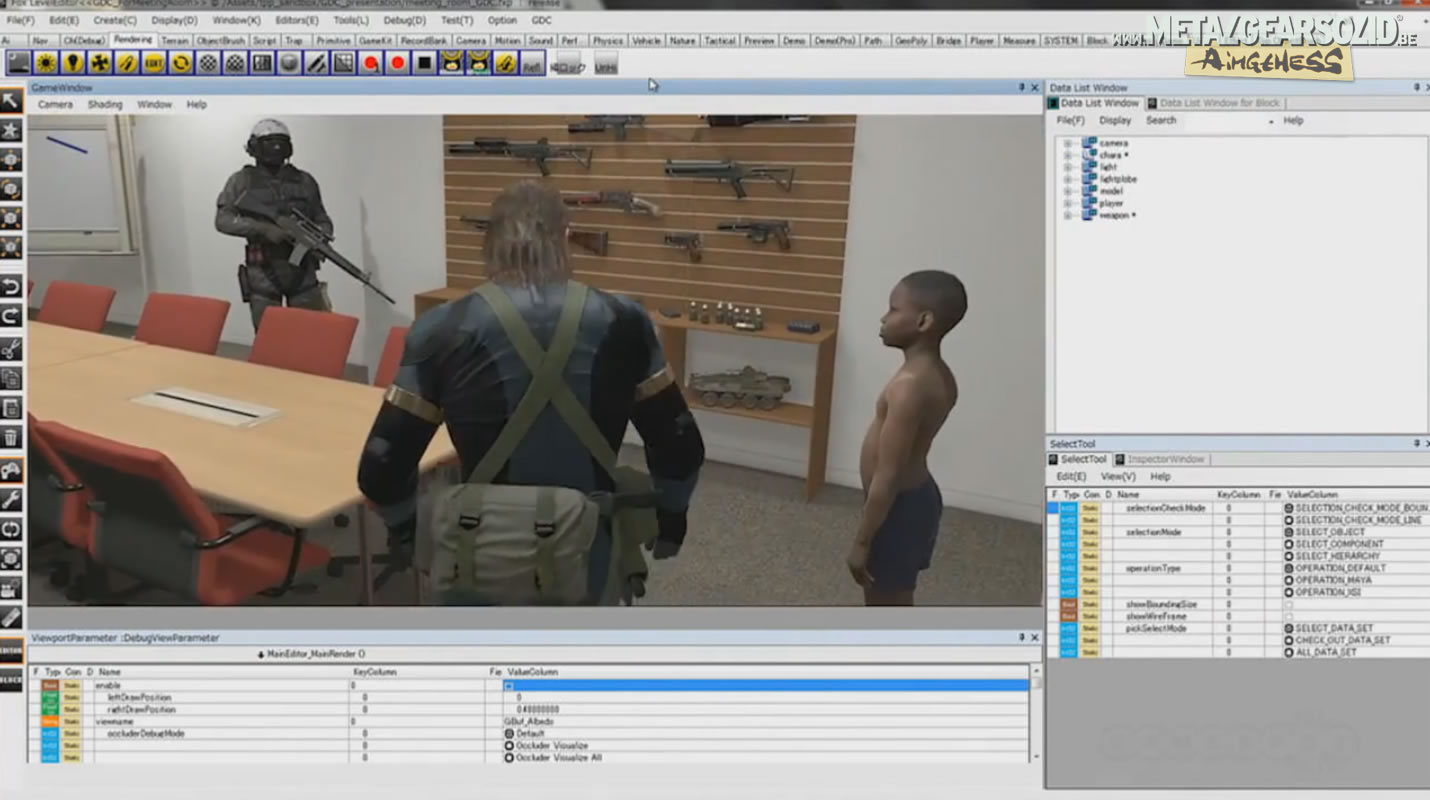Click the Refl toolbar button

click(x=533, y=63)
